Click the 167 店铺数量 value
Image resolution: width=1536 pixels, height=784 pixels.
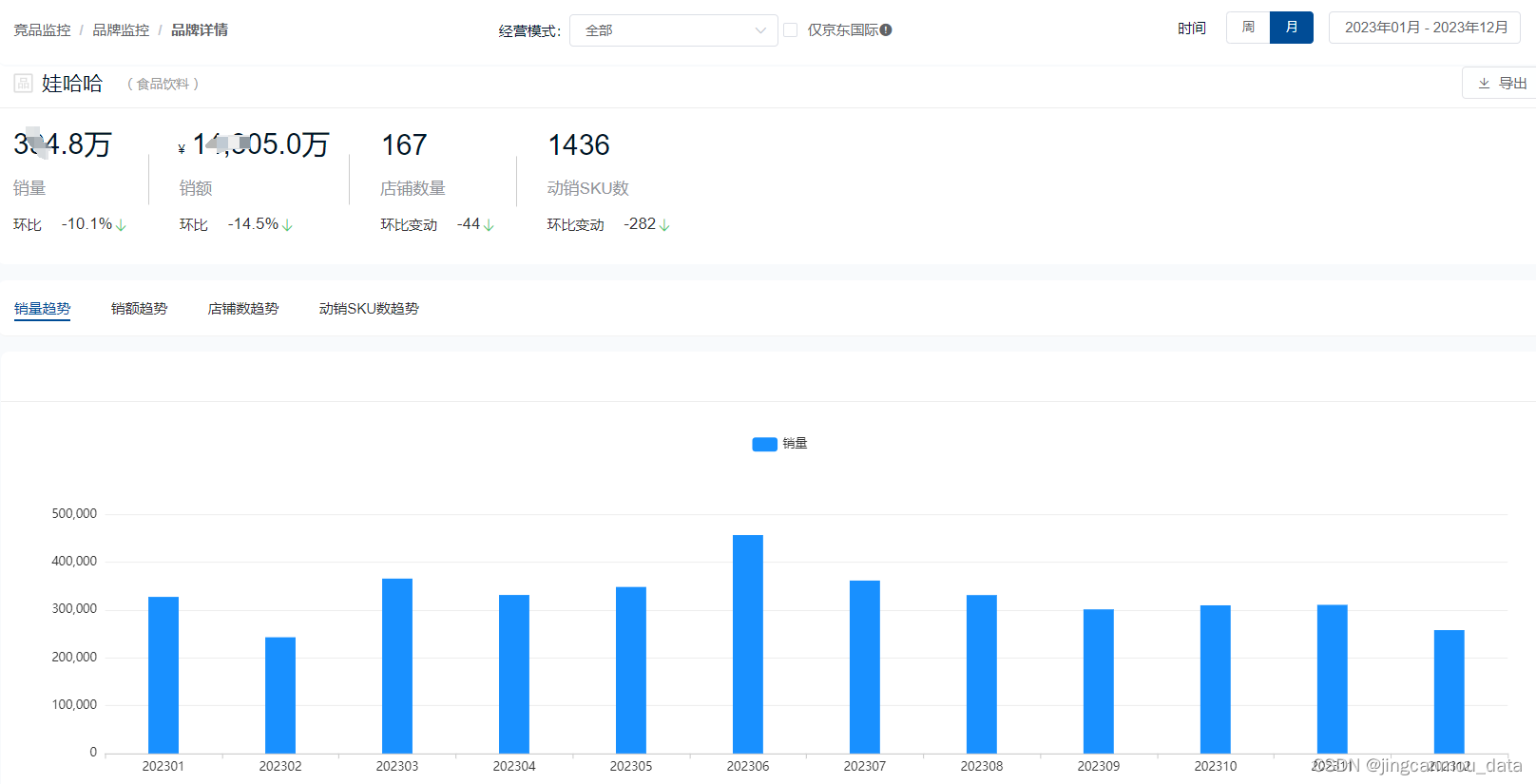pyautogui.click(x=404, y=144)
